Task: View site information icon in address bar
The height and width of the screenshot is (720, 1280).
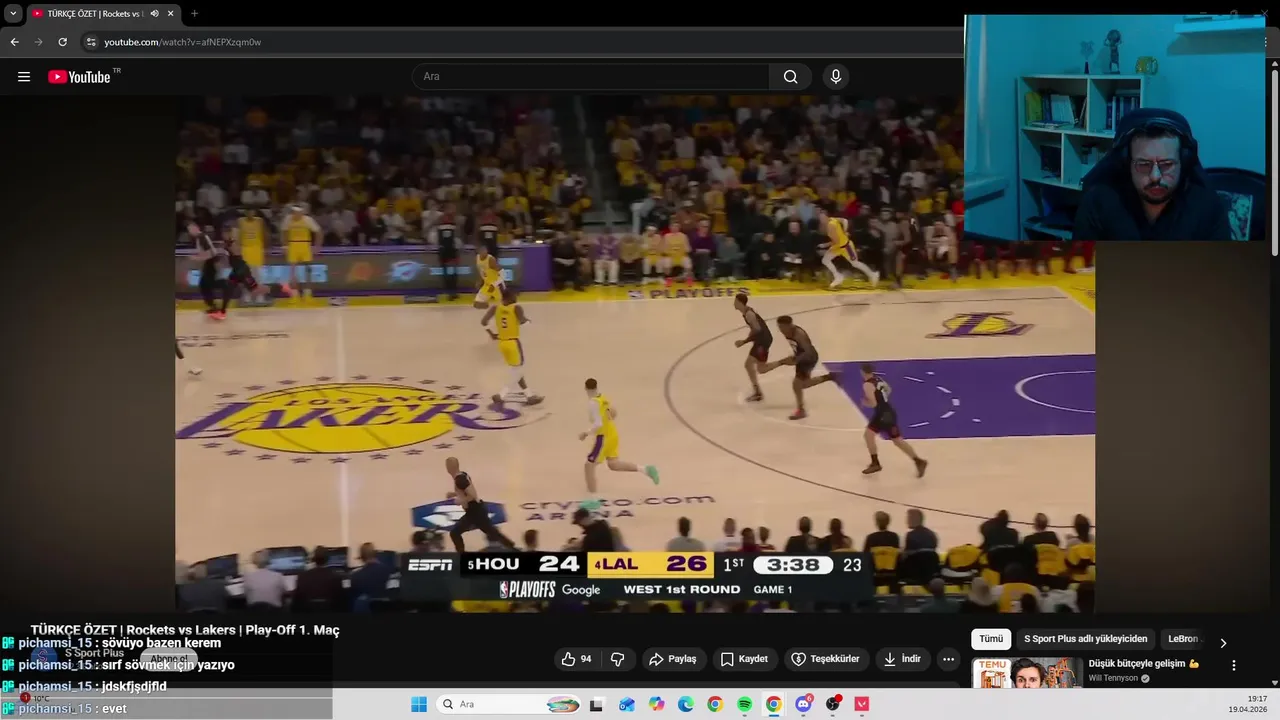Action: (91, 42)
